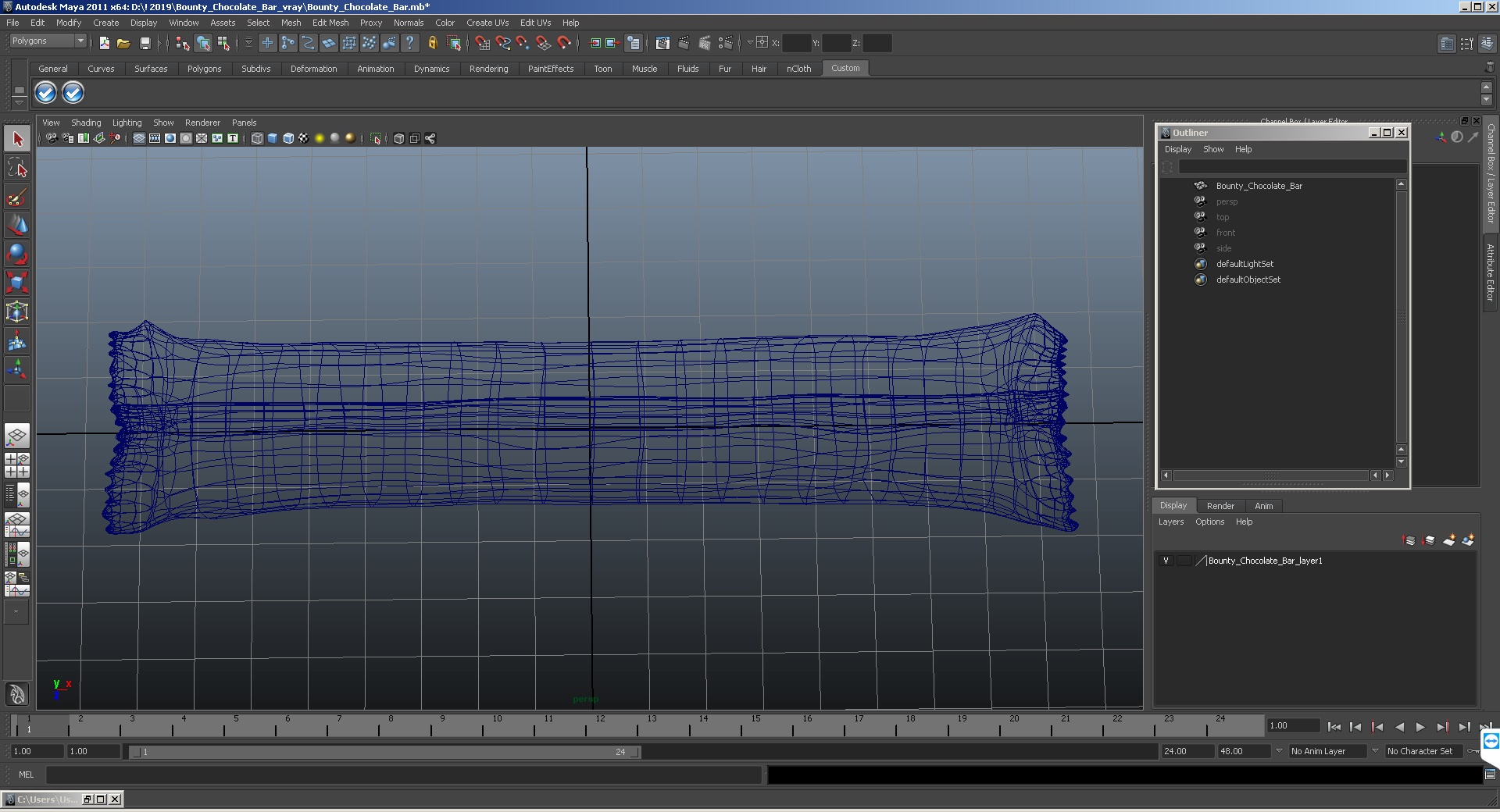Open the Polygons menu set dropdown
The height and width of the screenshot is (812, 1500).
click(48, 41)
